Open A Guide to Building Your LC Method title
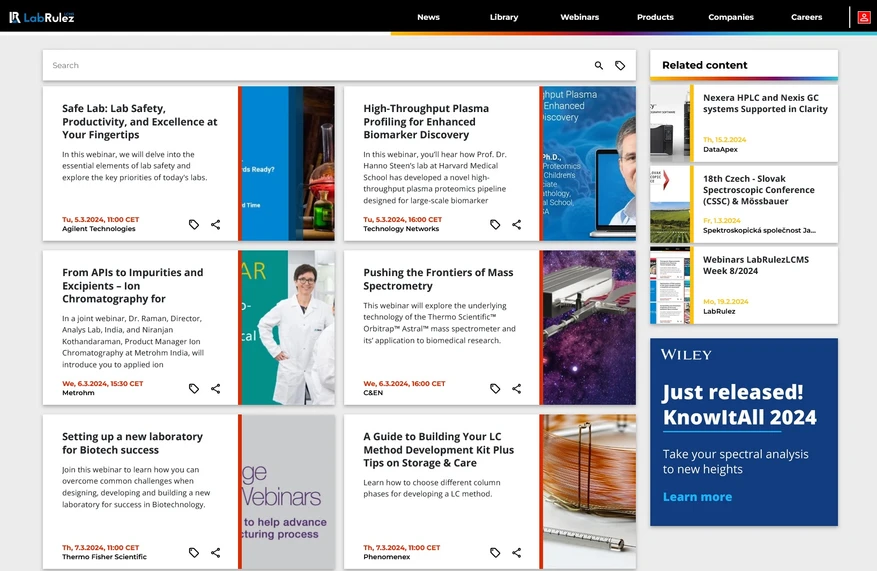877x571 pixels. pos(438,450)
